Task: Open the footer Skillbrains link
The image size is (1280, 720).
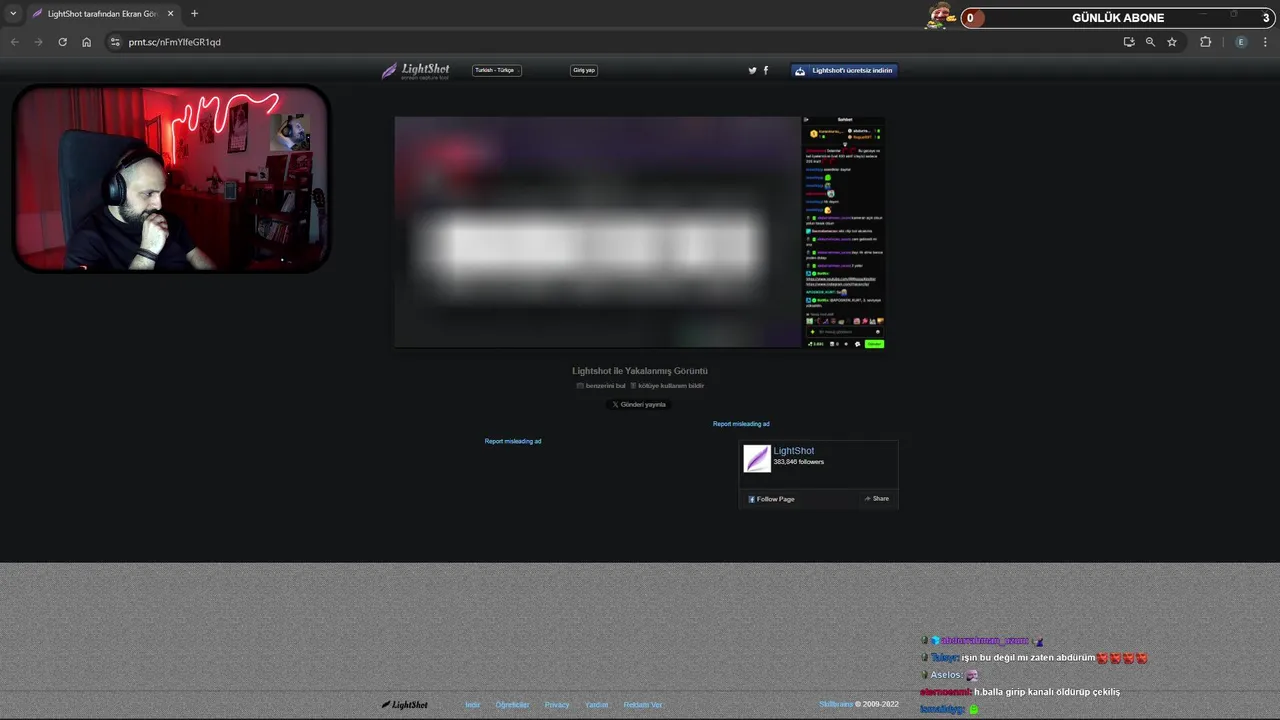Action: pos(836,704)
